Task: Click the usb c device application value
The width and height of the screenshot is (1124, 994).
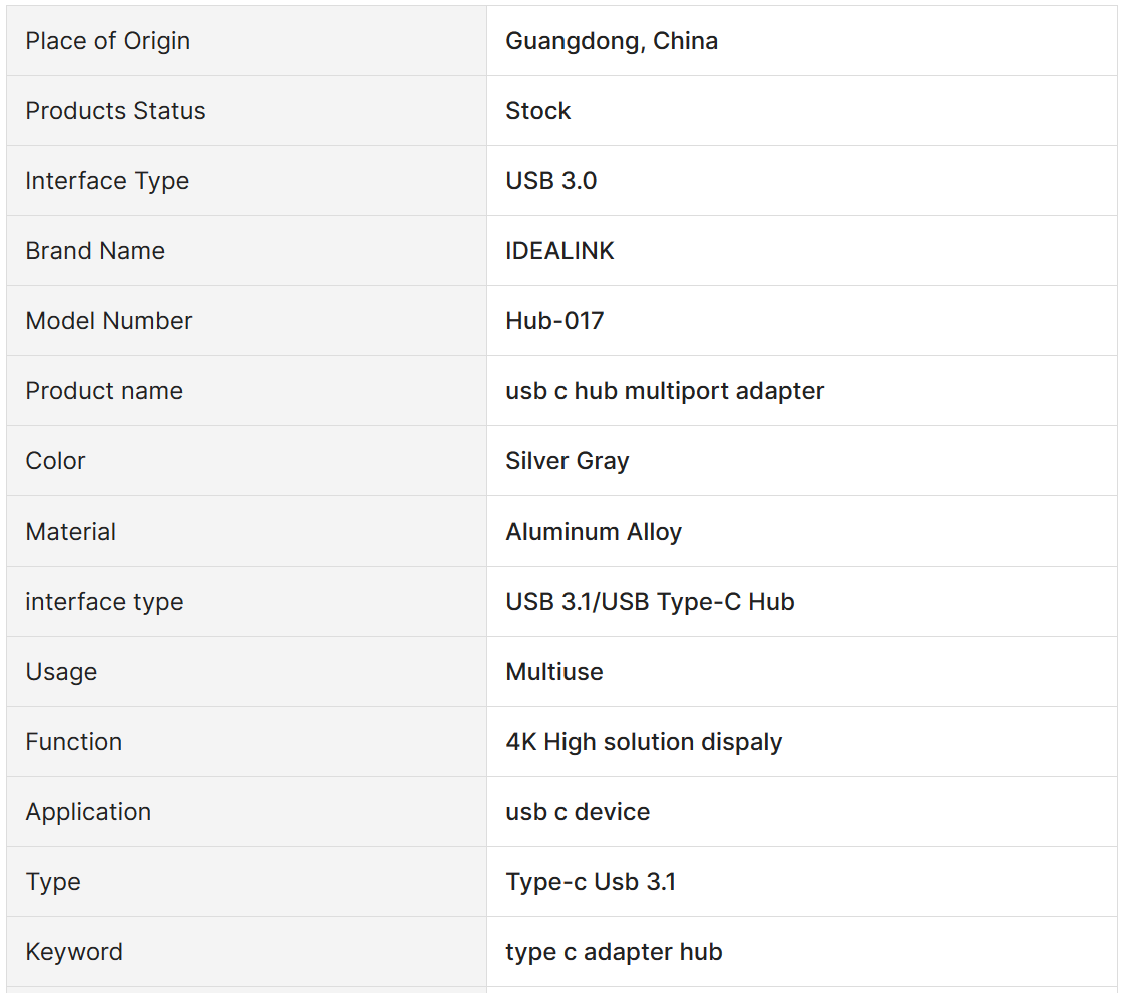Action: [x=577, y=812]
